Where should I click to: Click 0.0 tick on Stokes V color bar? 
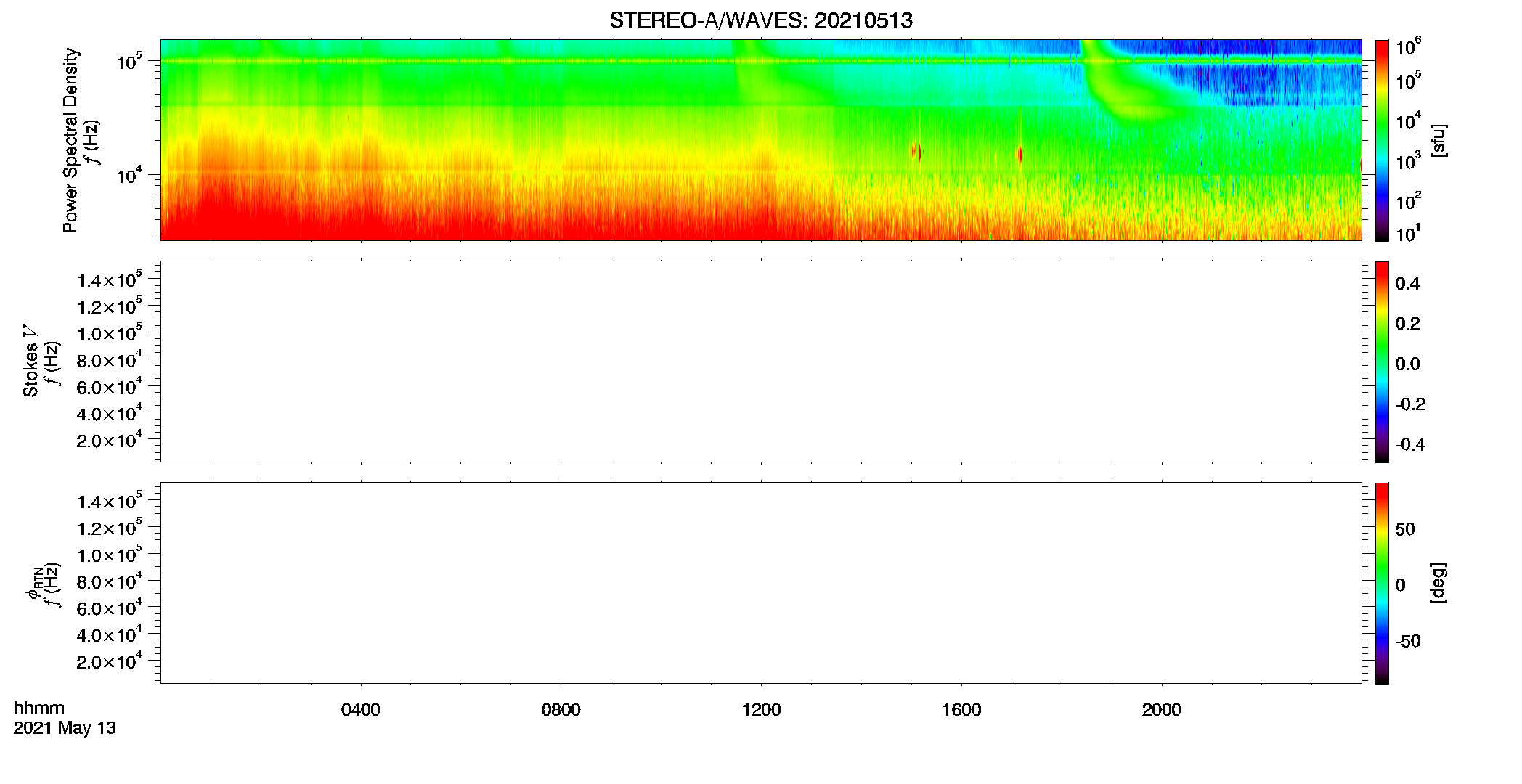1407,364
